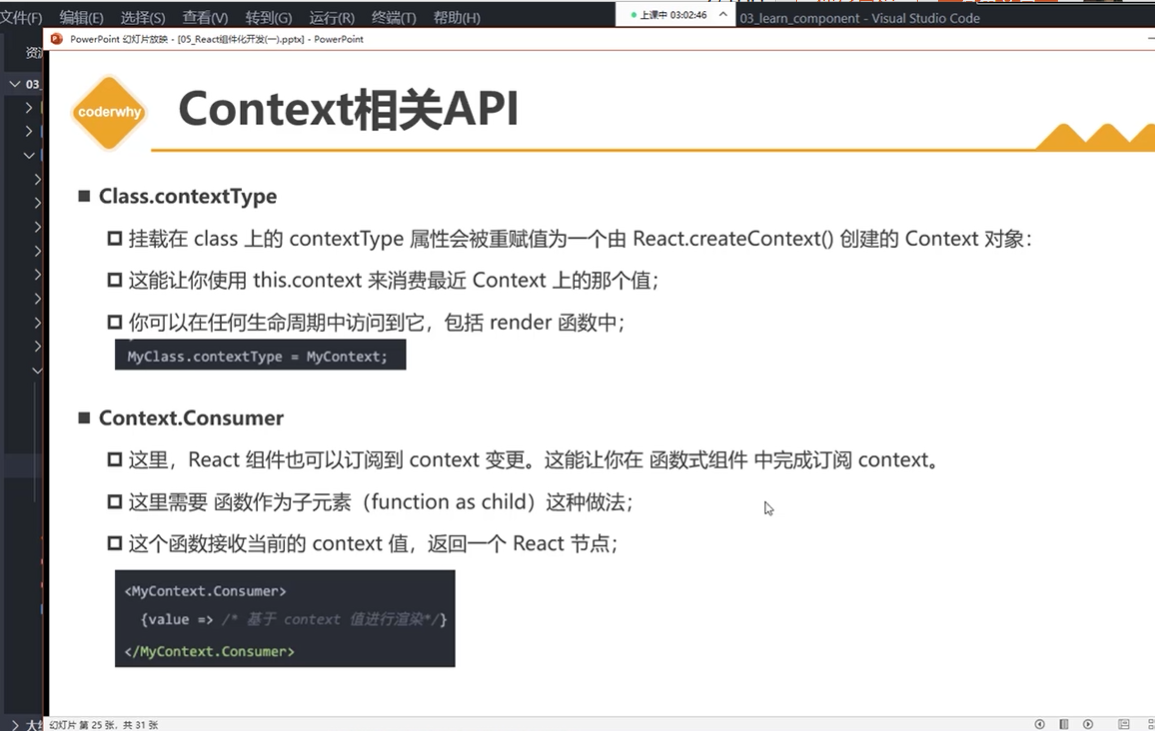
Task: Click the VS Code title 03_learn_component
Action: point(800,18)
